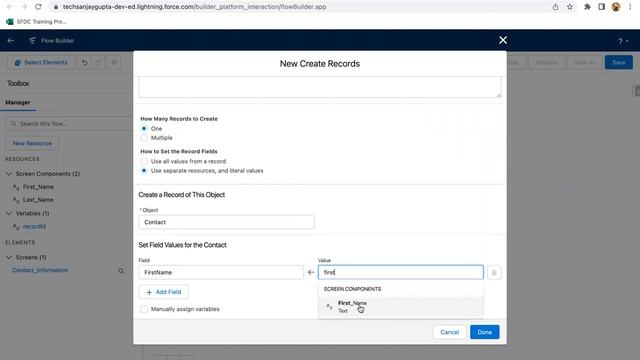Click the redo icon in toolbar
This screenshot has height=360, width=640.
coord(98,62)
